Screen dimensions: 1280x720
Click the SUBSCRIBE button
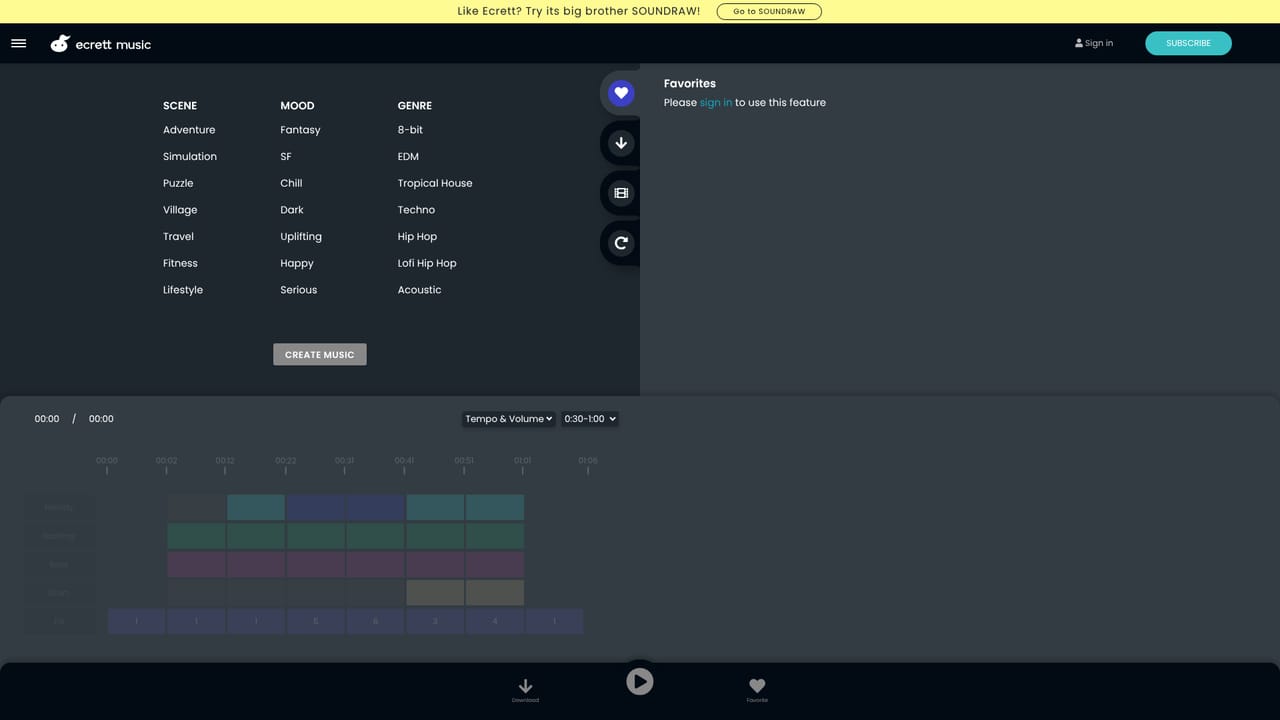coord(1188,43)
